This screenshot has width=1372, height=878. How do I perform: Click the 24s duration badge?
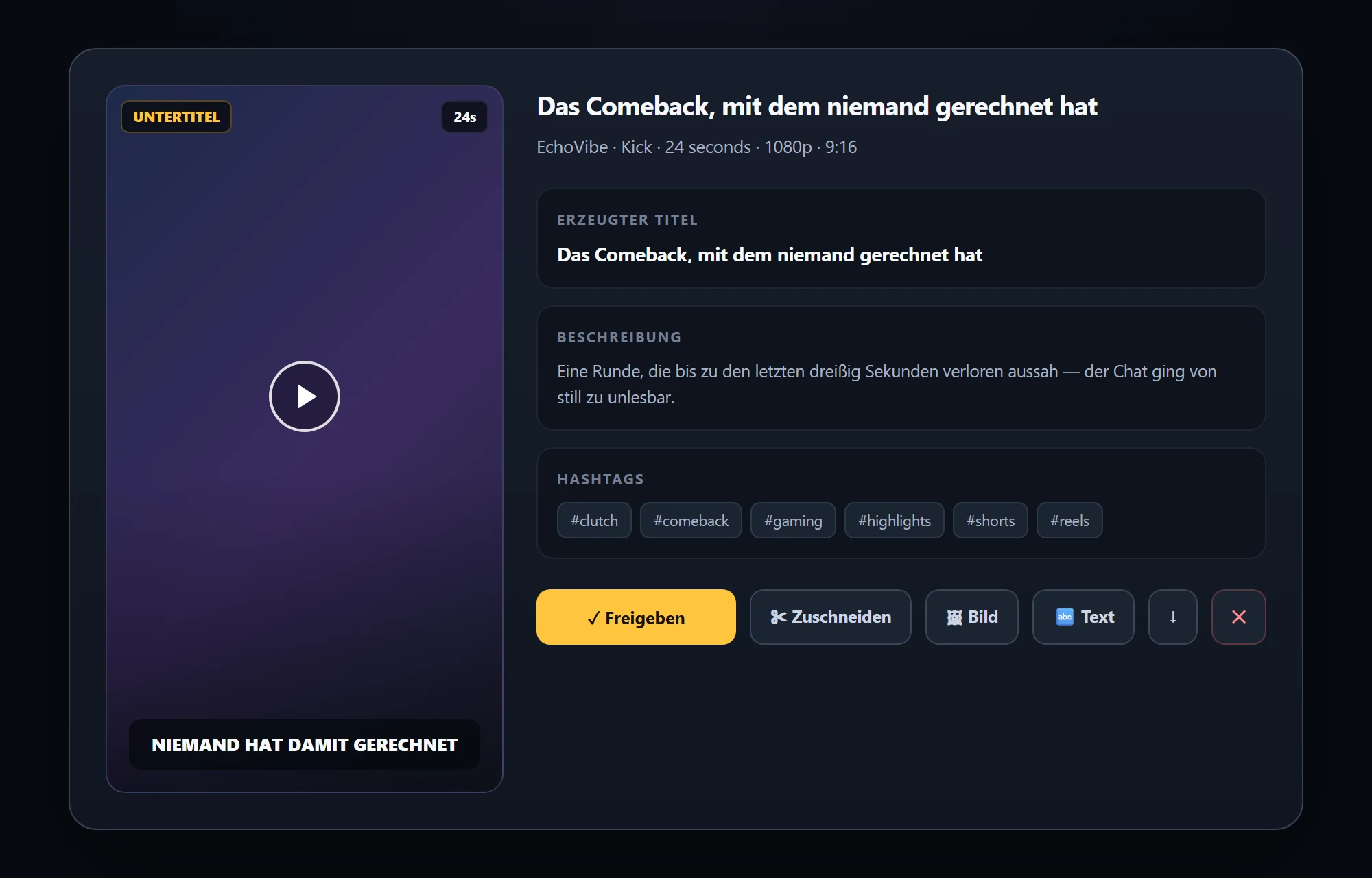pos(464,117)
